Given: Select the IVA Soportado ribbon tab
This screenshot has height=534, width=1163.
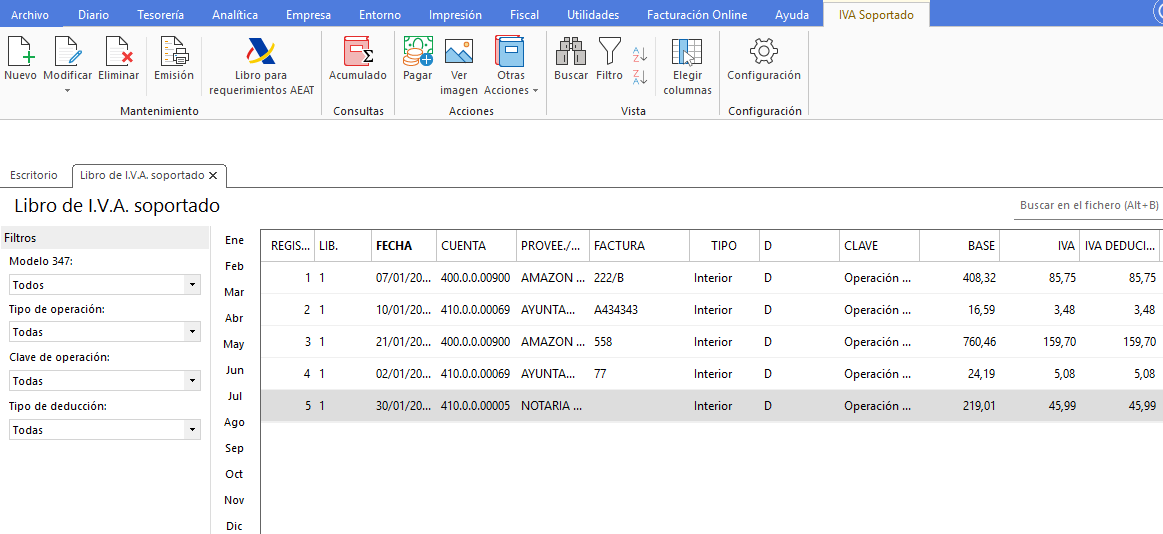Looking at the screenshot, I should (x=876, y=15).
